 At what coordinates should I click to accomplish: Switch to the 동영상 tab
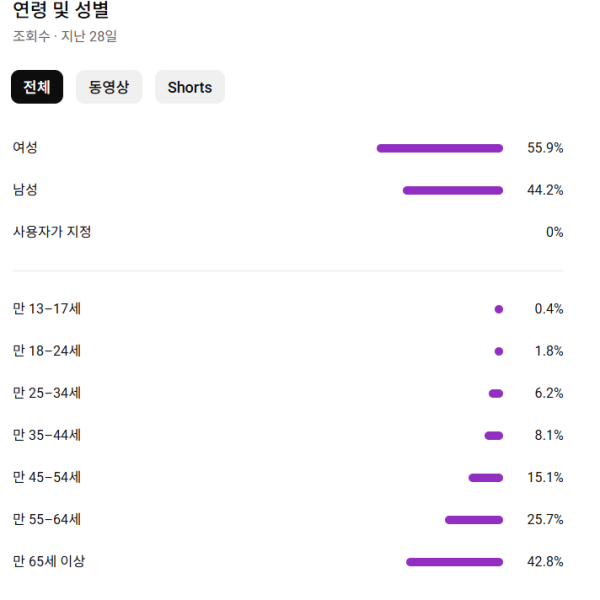tap(109, 87)
